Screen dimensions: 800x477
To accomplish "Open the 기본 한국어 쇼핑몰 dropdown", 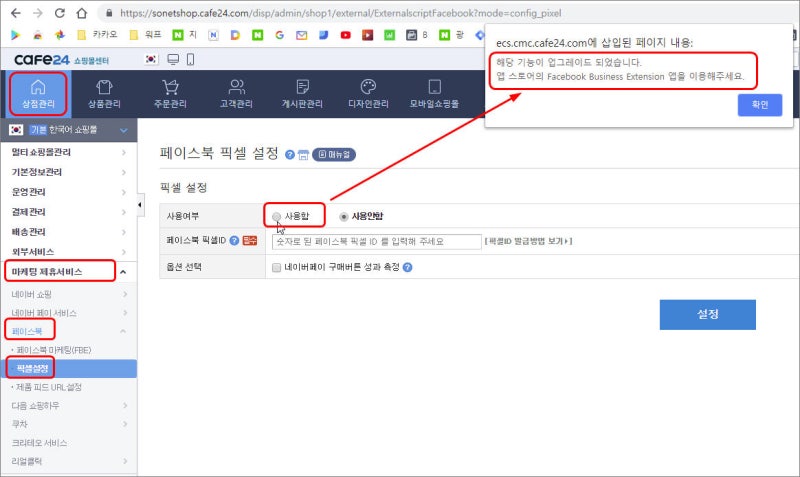I will (69, 130).
